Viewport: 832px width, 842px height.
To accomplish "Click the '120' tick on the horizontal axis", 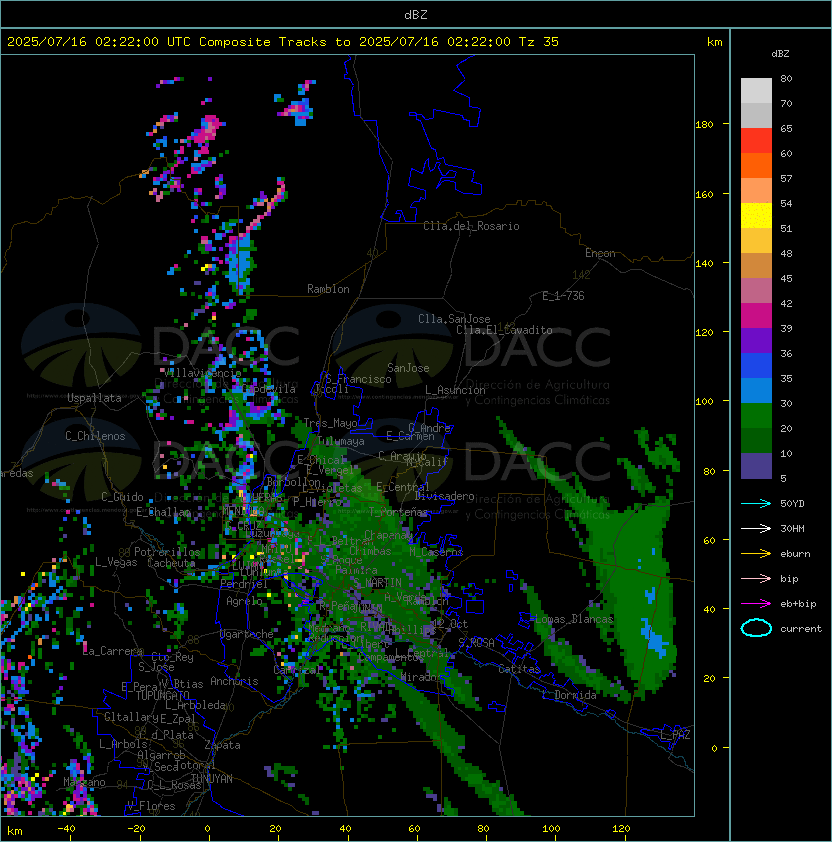I will pos(621,829).
